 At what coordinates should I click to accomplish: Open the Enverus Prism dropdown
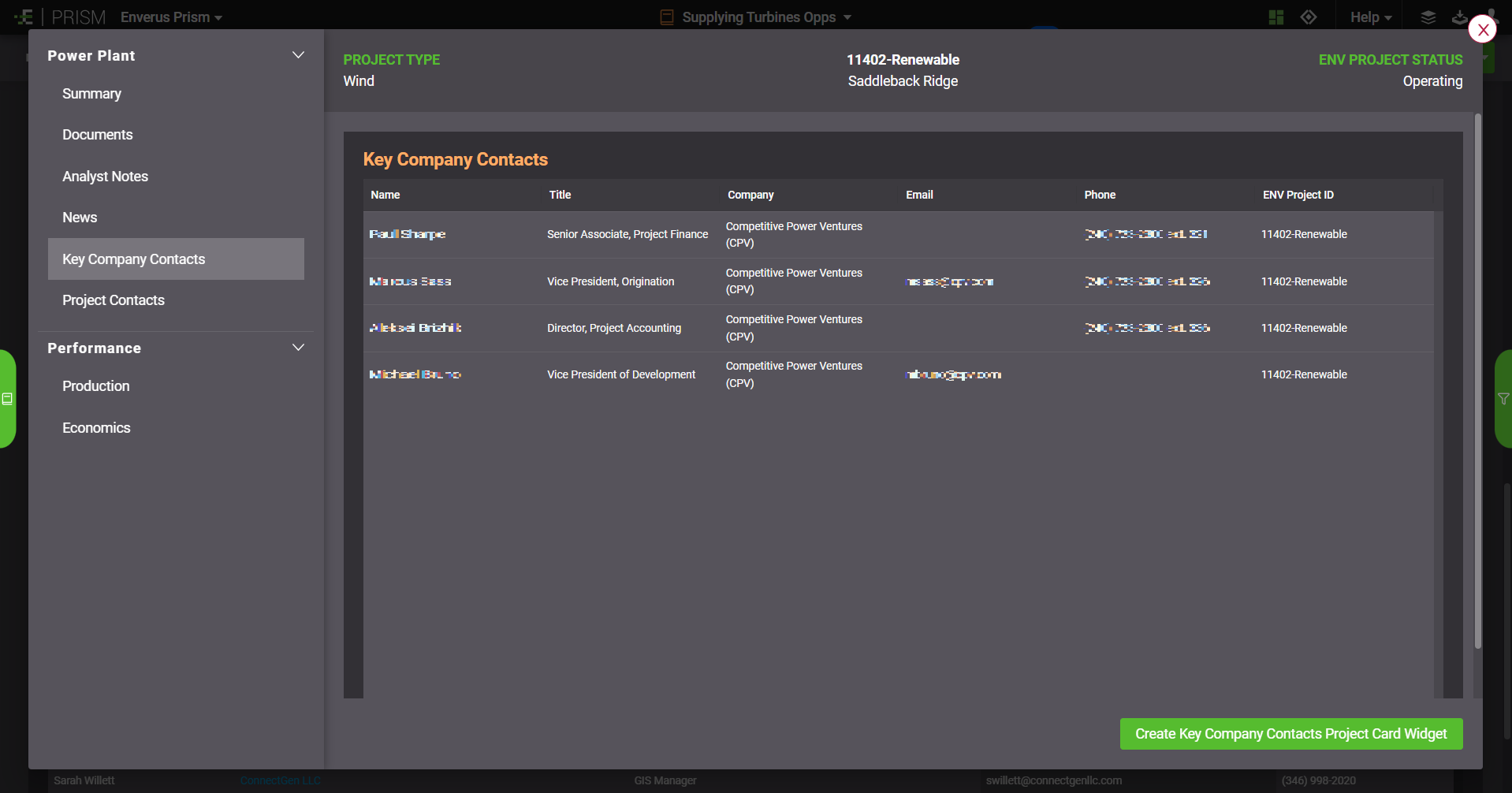tap(171, 17)
